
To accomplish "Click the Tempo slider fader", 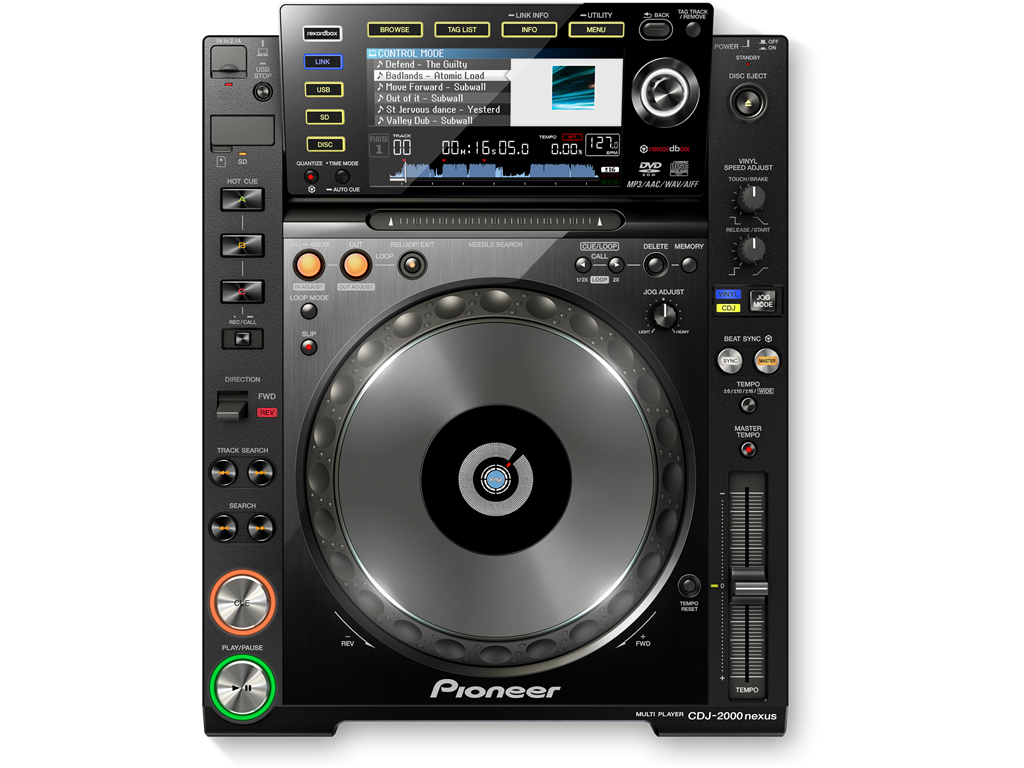I will 748,586.
